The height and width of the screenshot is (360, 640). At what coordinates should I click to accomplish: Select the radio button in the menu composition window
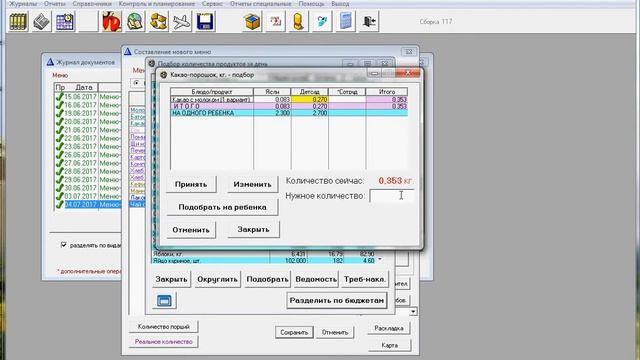[136, 82]
